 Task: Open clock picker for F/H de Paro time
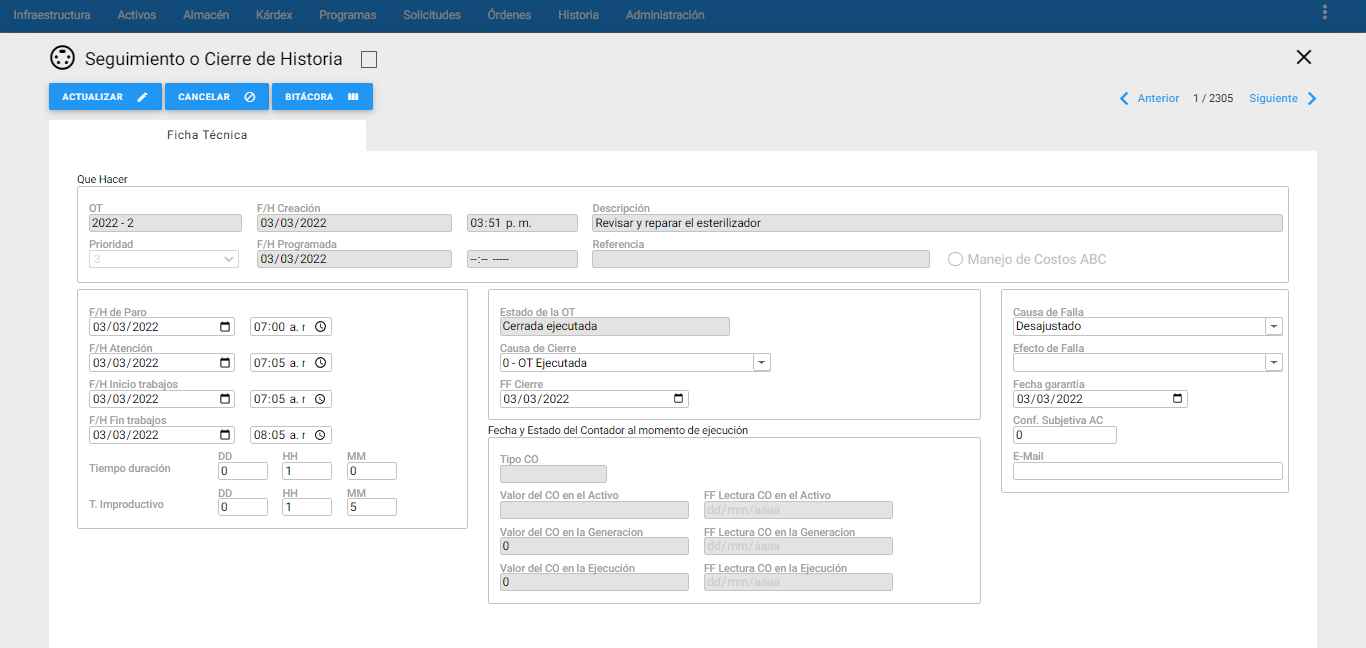point(320,327)
